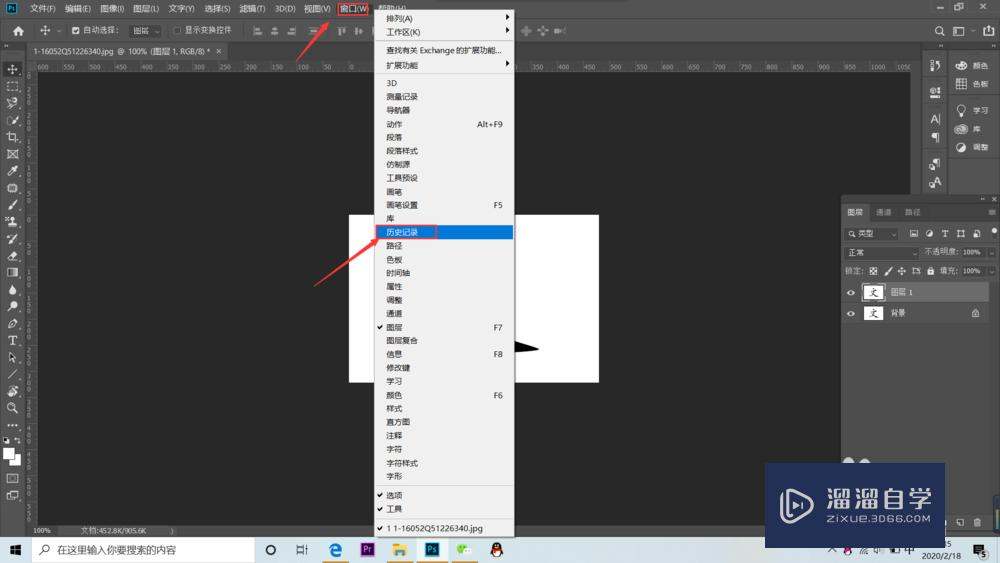Viewport: 1000px width, 563px height.
Task: Open the 学习 panel button
Action: coord(972,111)
